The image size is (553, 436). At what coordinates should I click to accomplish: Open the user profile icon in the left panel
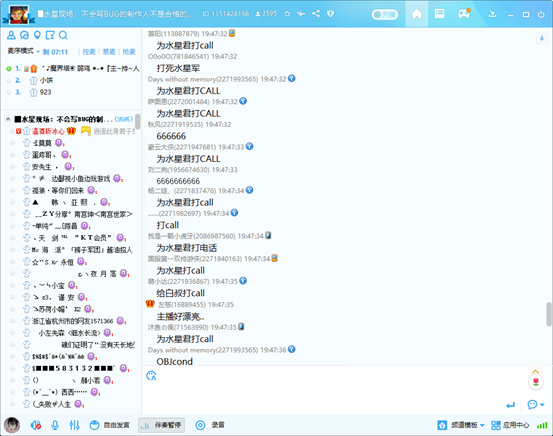11,35
